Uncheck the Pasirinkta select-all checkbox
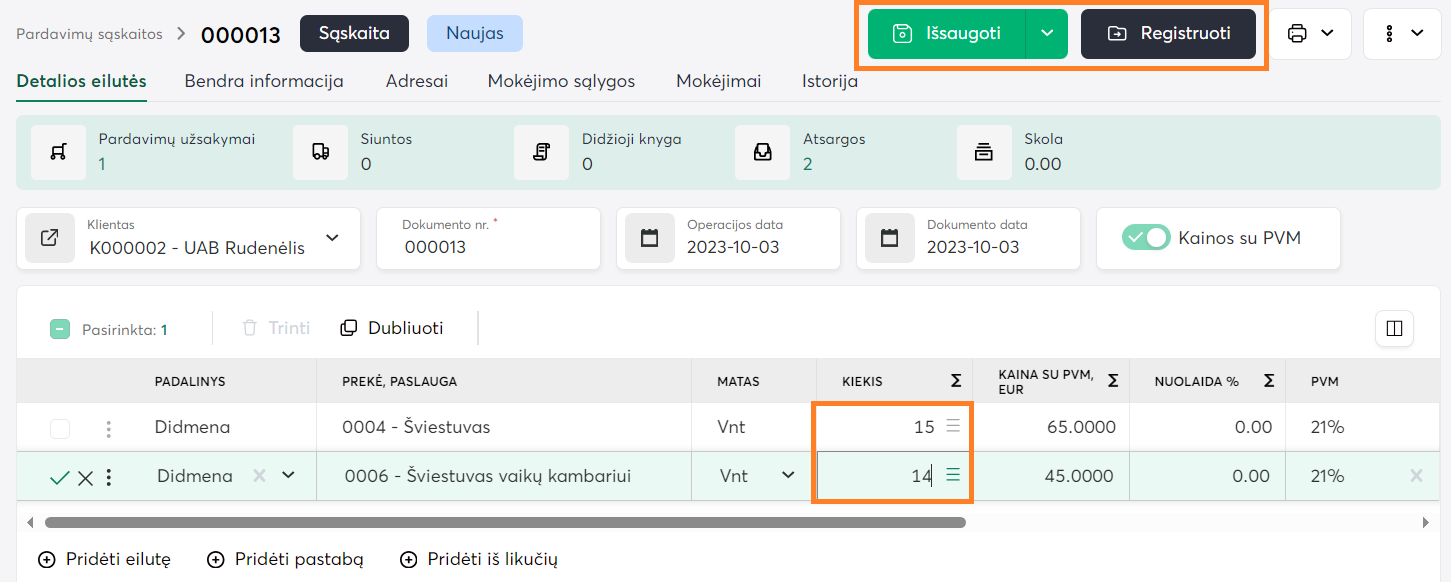The height and width of the screenshot is (582, 1451). click(x=60, y=329)
